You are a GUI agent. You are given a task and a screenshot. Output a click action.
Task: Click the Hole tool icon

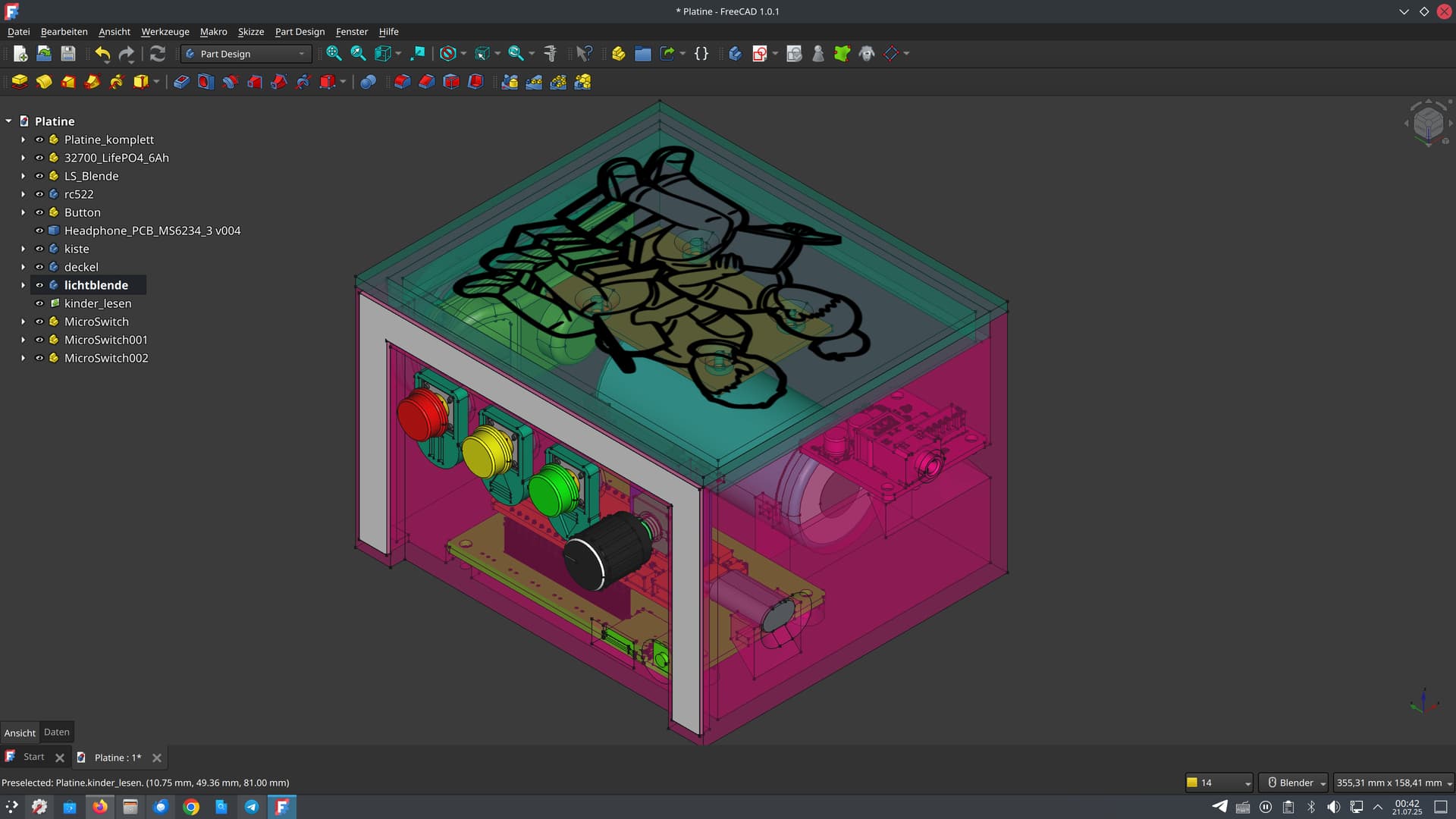(206, 82)
